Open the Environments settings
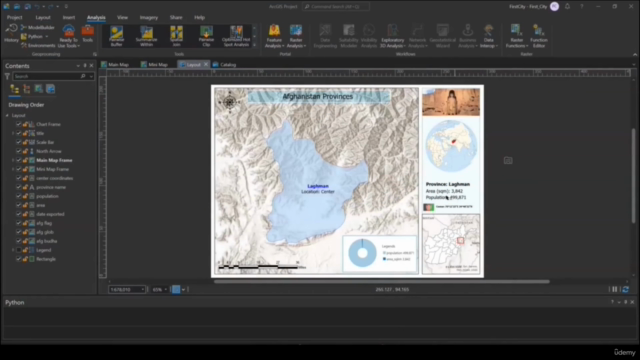This screenshot has width=640, height=360. pyautogui.click(x=38, y=45)
